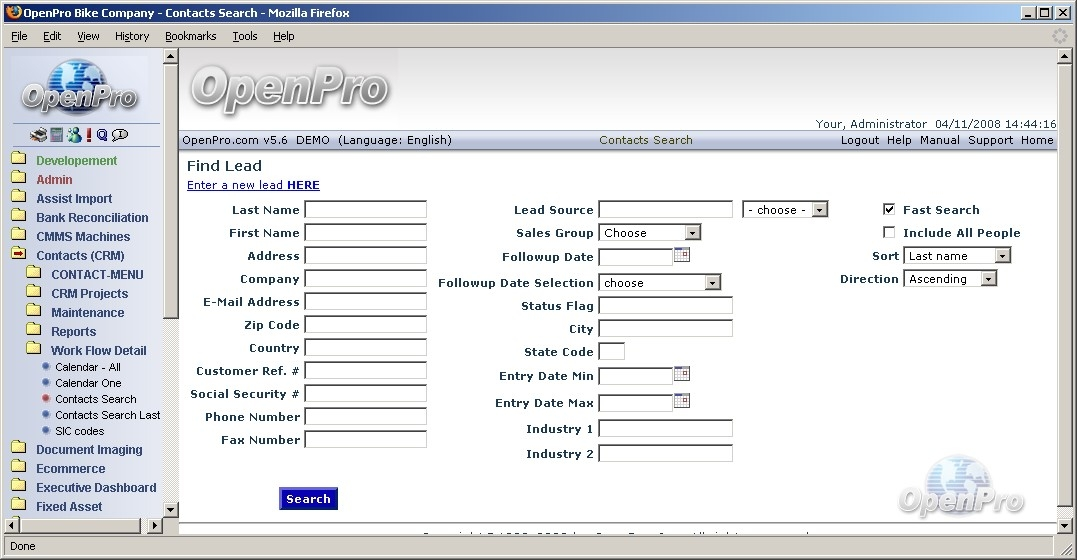
Task: Open the Bookmarks menu in Firefox
Action: pyautogui.click(x=190, y=36)
